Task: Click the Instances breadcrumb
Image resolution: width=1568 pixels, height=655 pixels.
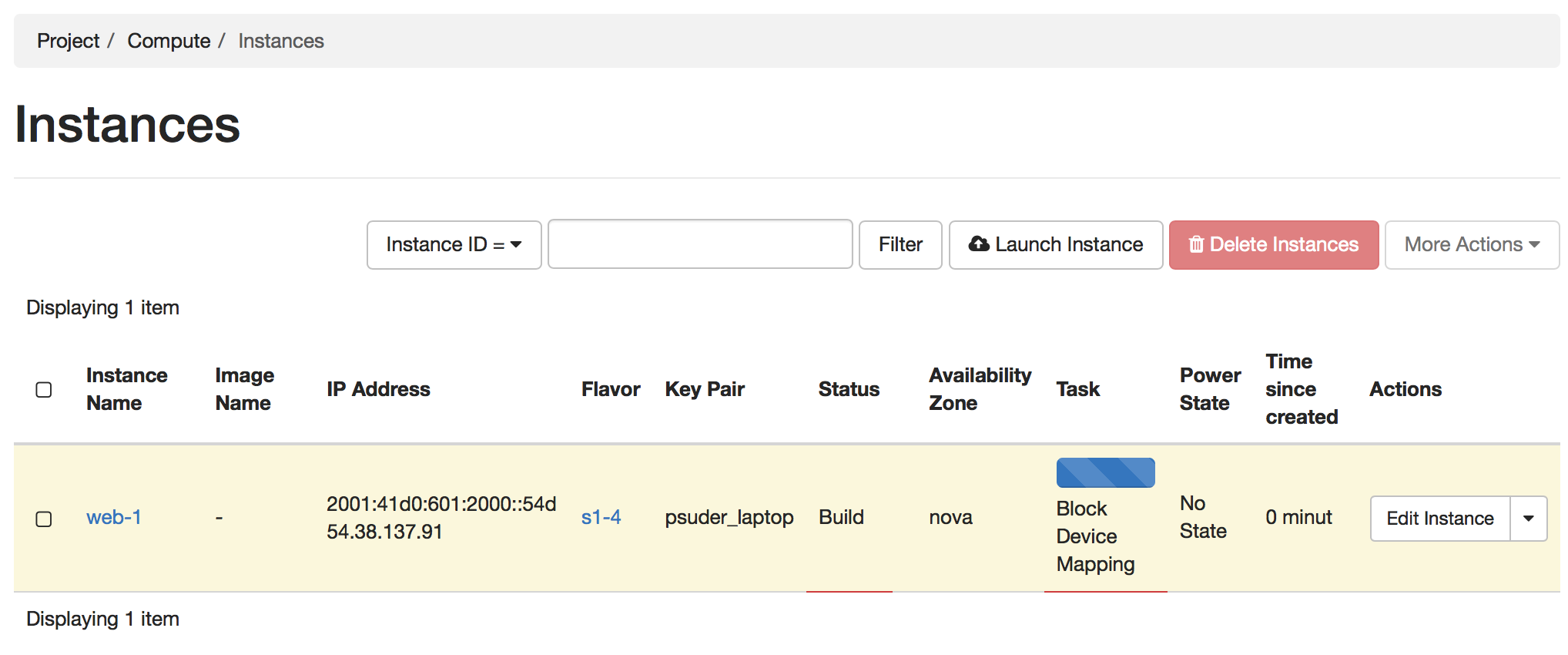Action: [x=281, y=41]
